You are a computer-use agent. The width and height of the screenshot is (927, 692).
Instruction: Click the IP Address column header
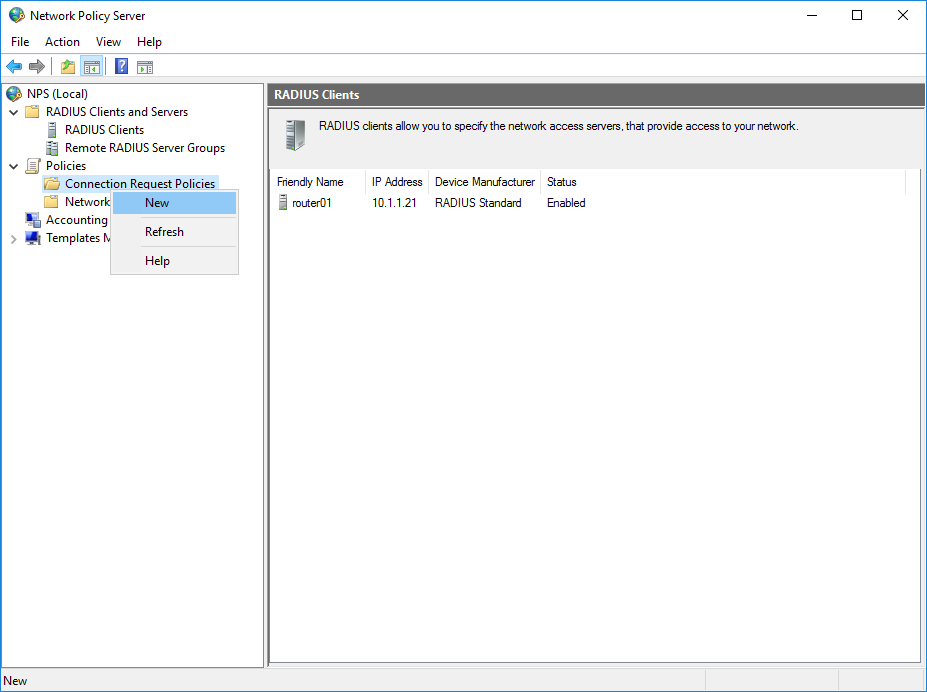click(x=396, y=182)
